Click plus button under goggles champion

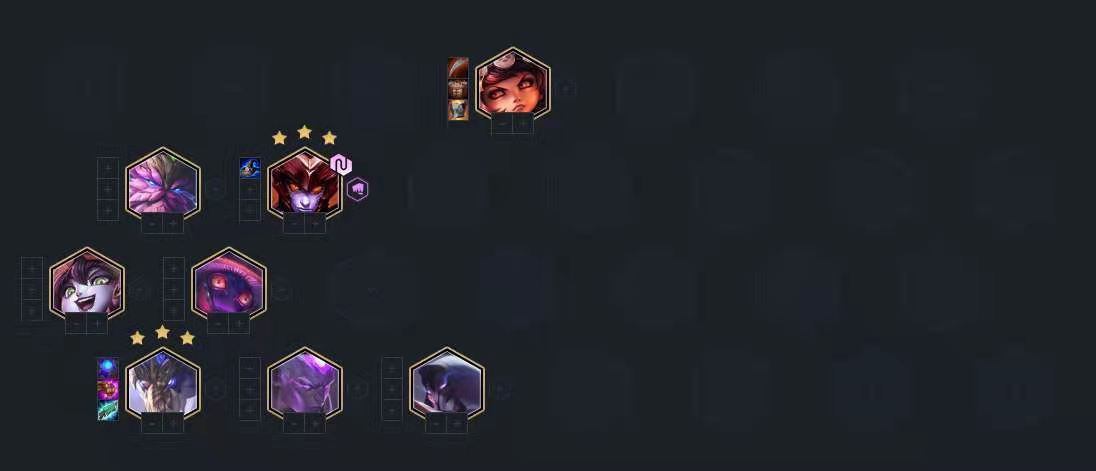524,124
